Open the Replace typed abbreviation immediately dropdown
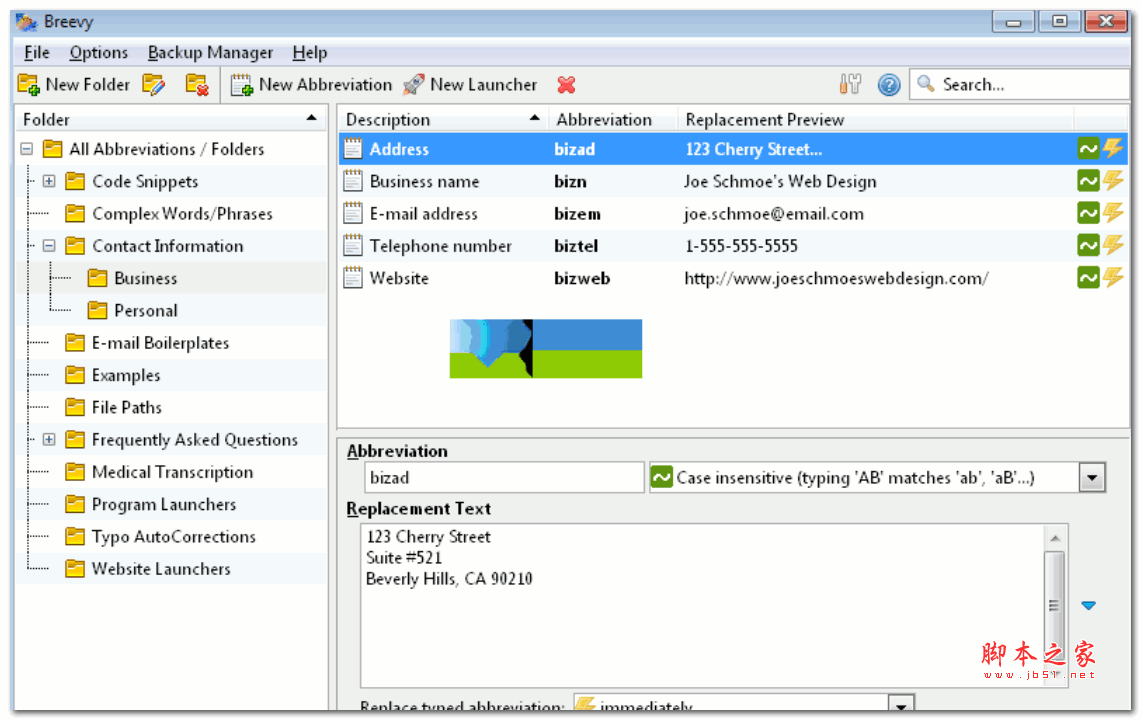This screenshot has height=721, width=1142. 901,705
